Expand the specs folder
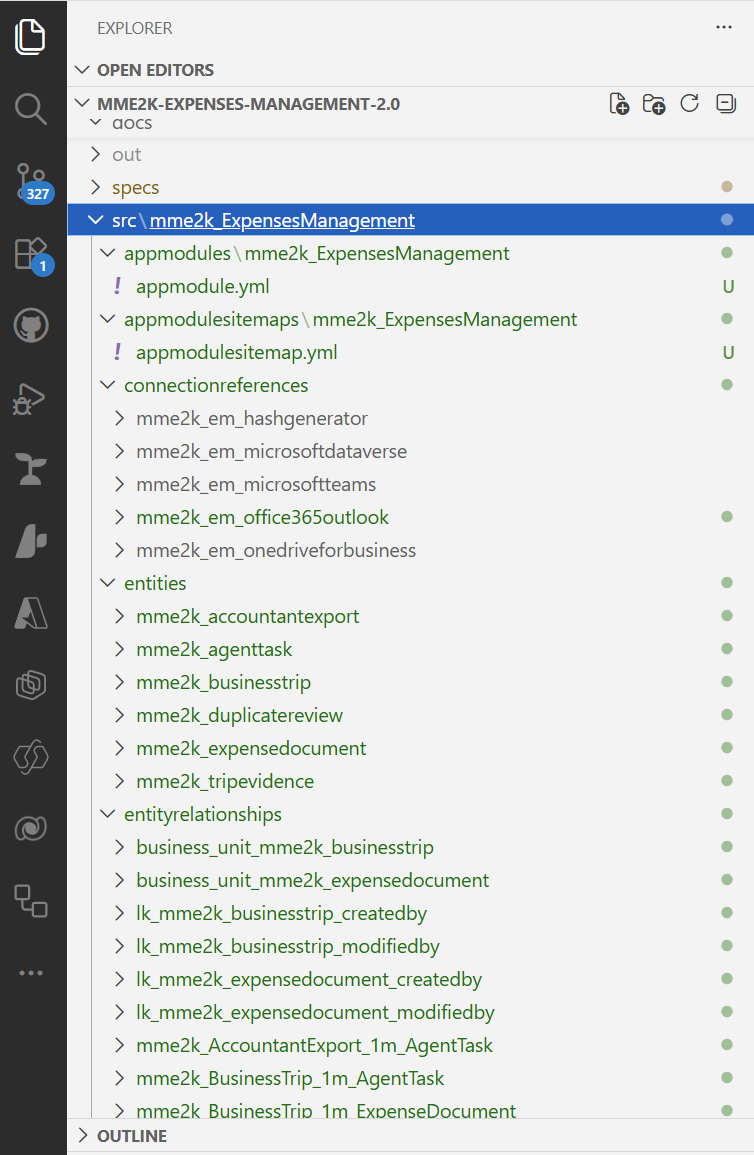 click(x=410, y=188)
